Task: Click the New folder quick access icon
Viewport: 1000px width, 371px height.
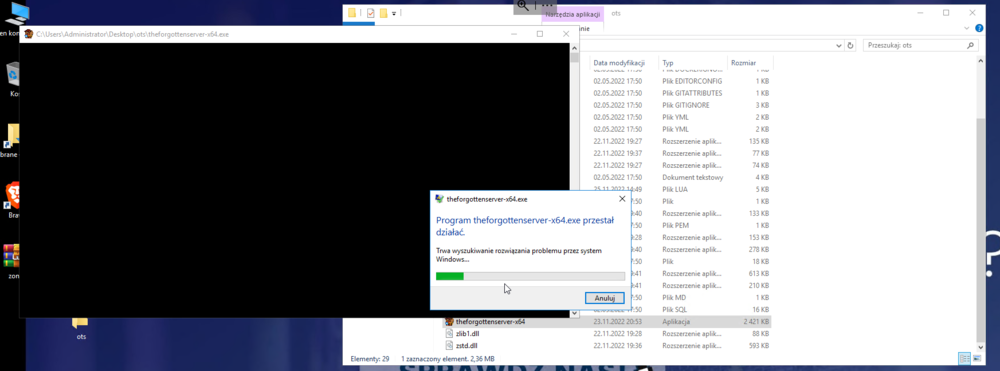Action: pos(383,13)
